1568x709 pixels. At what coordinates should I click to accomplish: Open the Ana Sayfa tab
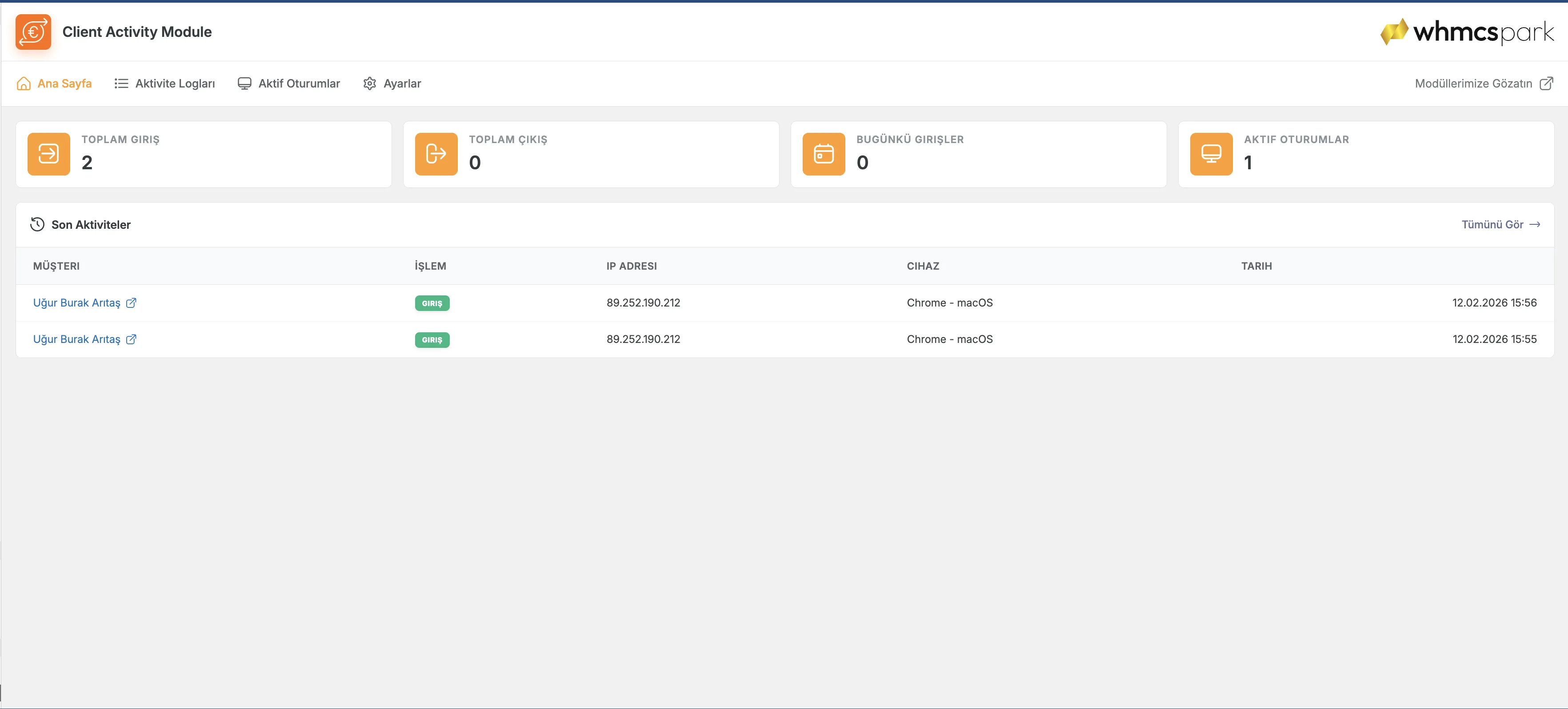54,84
